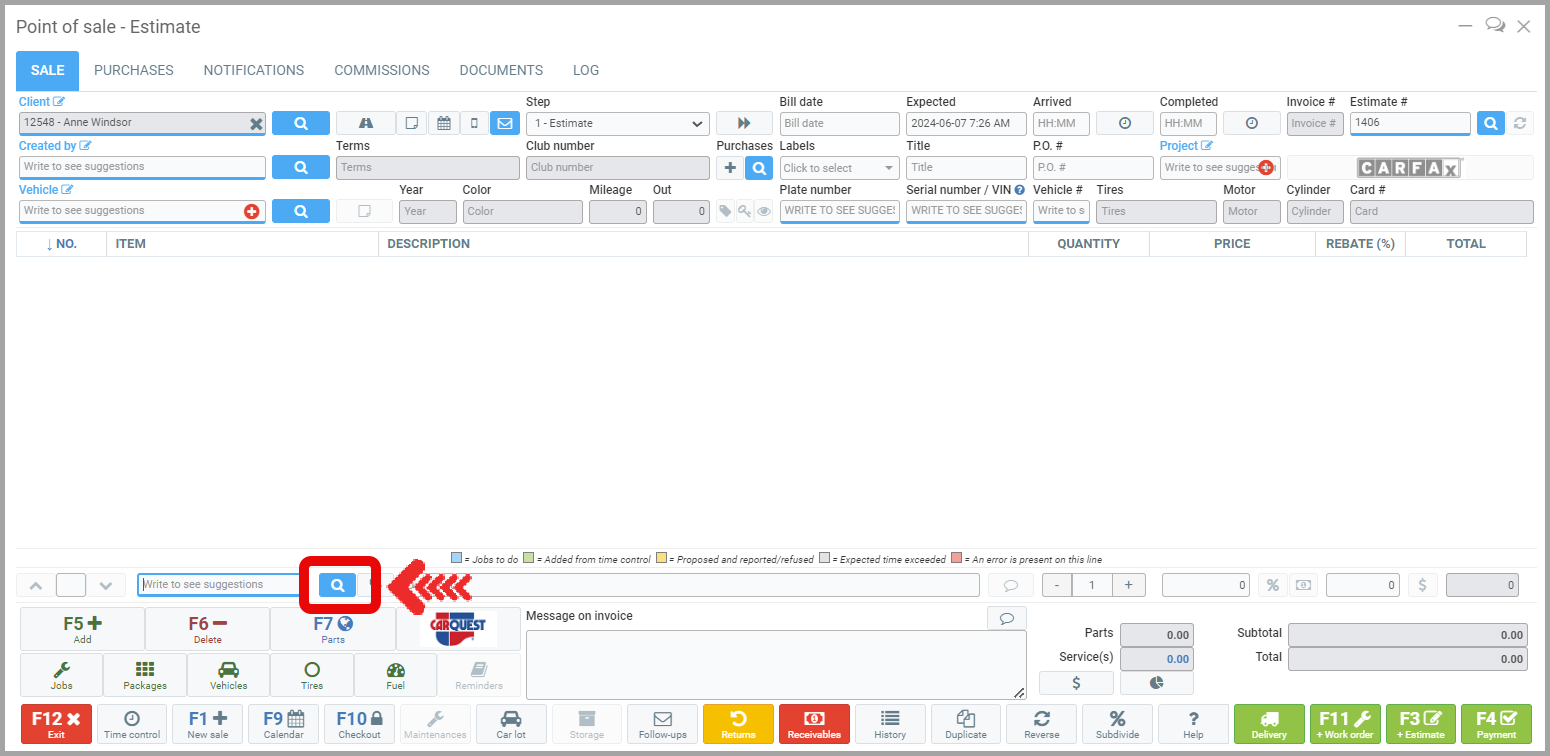This screenshot has height=756, width=1550.
Task: Toggle the client email envelope button
Action: pyautogui.click(x=505, y=123)
